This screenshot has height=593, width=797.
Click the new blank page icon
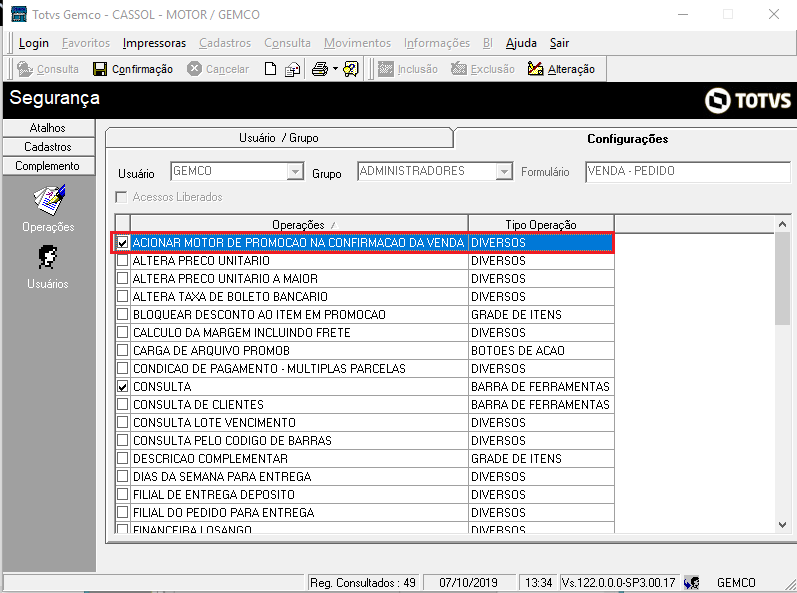click(x=270, y=69)
